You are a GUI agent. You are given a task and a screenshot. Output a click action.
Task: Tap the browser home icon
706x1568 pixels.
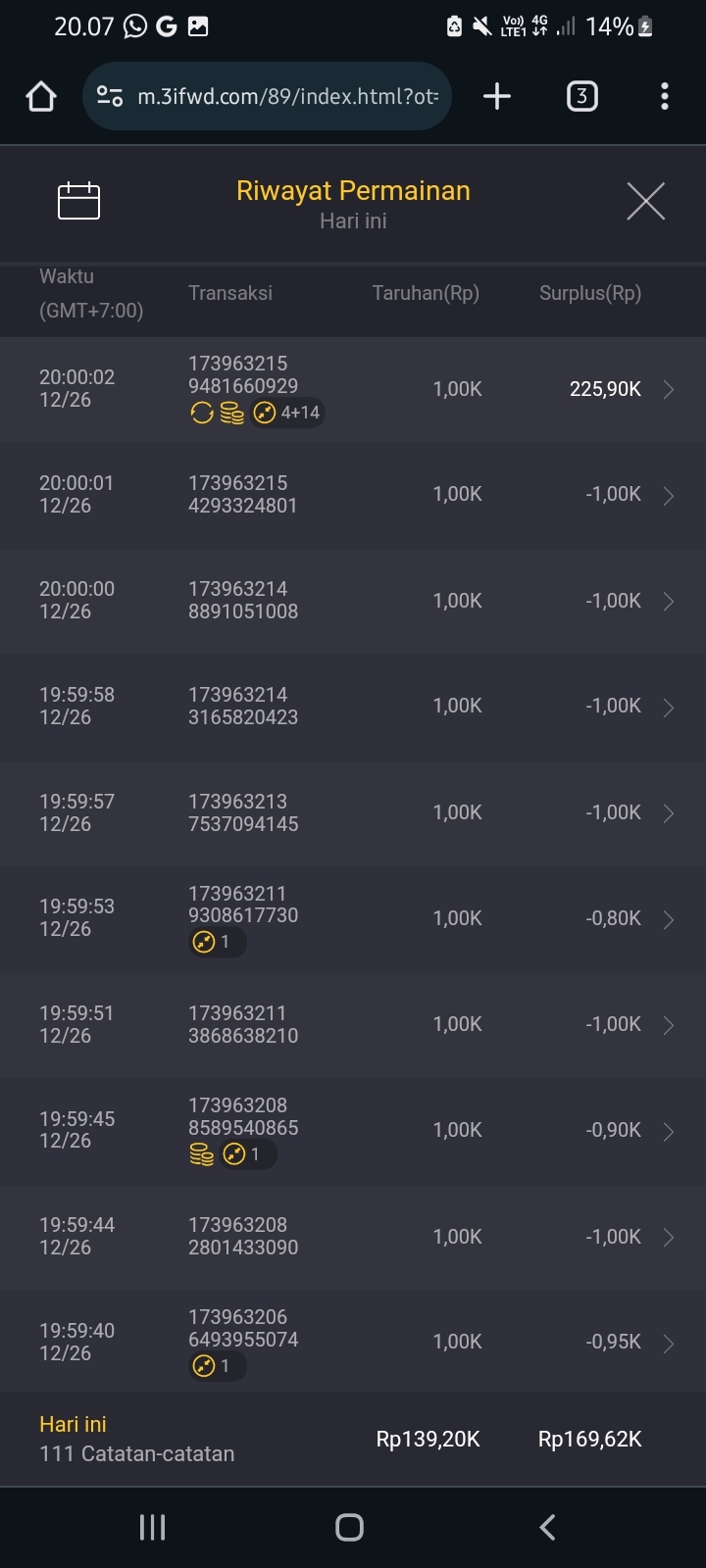(x=41, y=96)
